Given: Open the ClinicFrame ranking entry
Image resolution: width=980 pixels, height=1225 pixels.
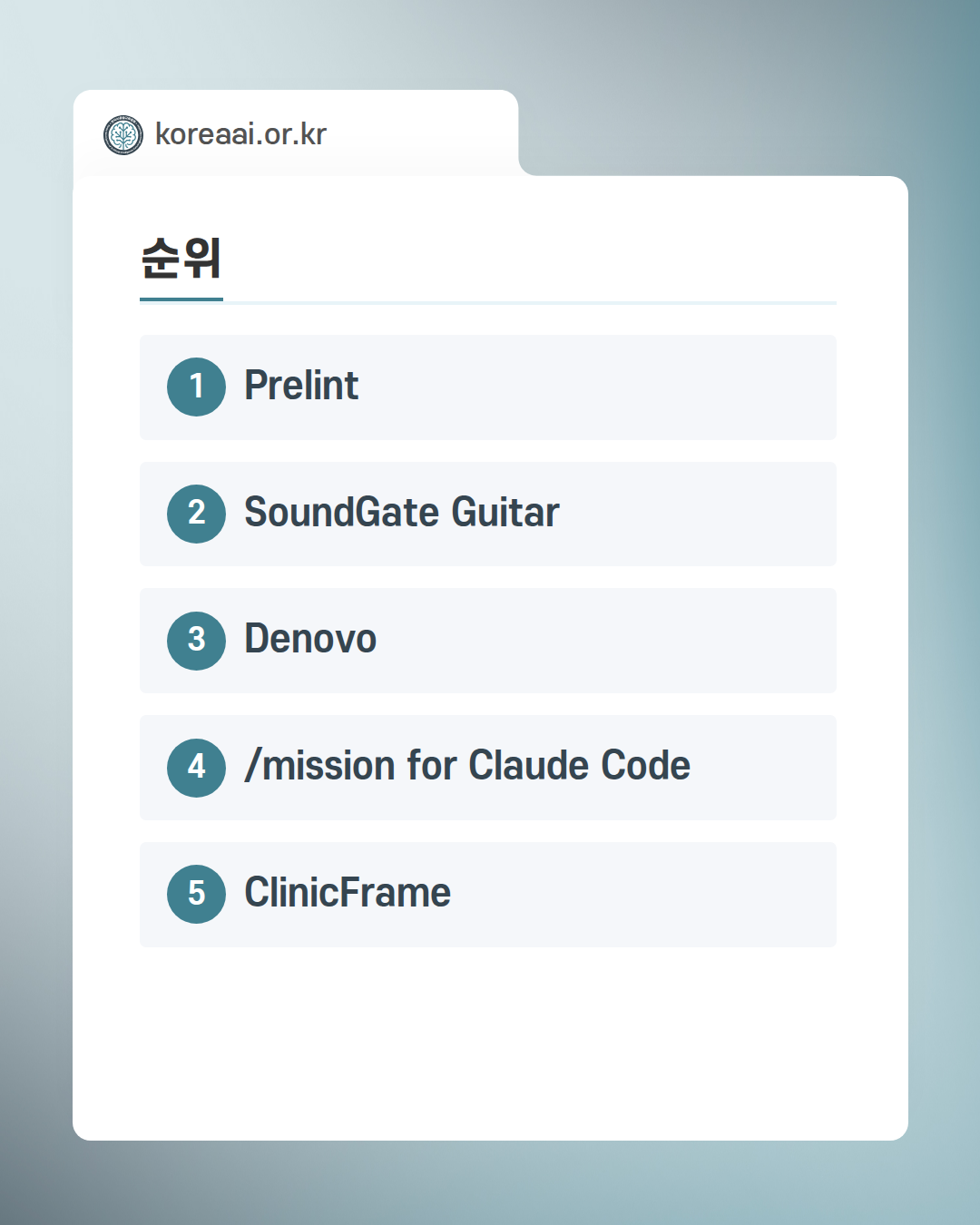Looking at the screenshot, I should point(348,893).
